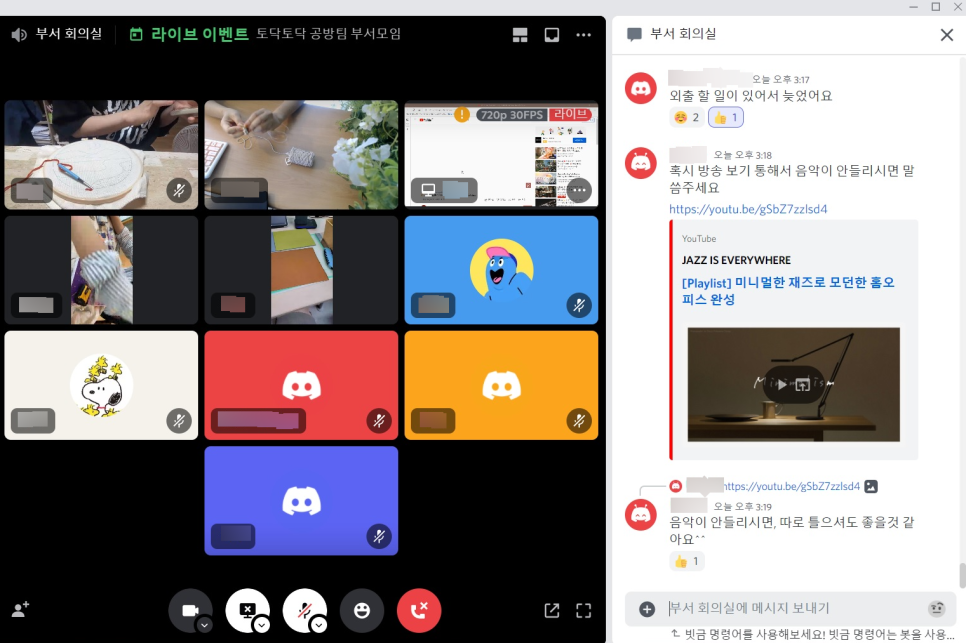The height and width of the screenshot is (643, 966).
Task: Pop out the call window
Action: pyautogui.click(x=552, y=610)
